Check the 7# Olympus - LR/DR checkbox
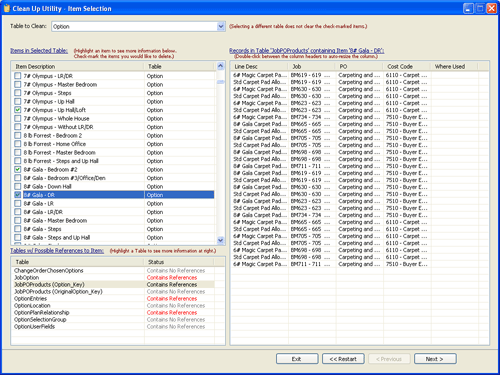The width and height of the screenshot is (500, 375). pos(18,76)
